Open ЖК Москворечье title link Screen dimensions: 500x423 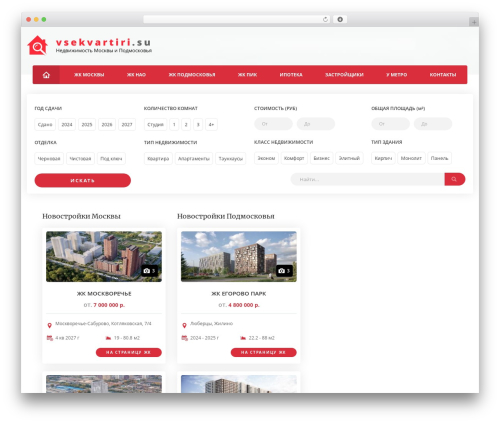tap(104, 294)
